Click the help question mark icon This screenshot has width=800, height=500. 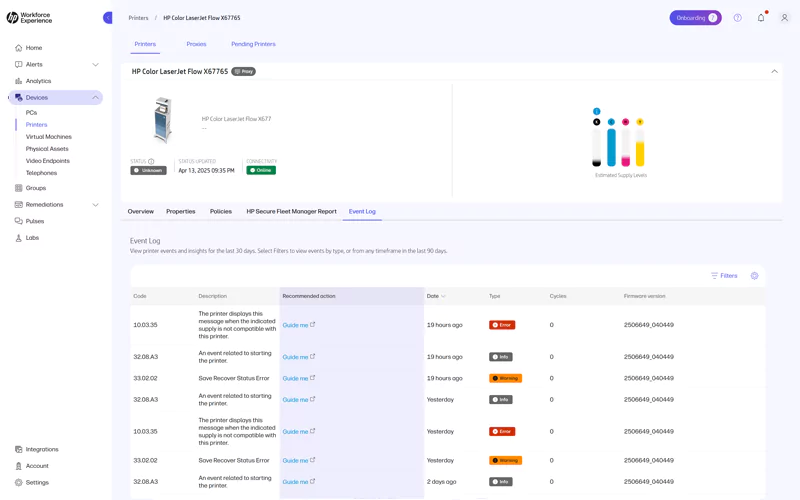click(x=737, y=18)
